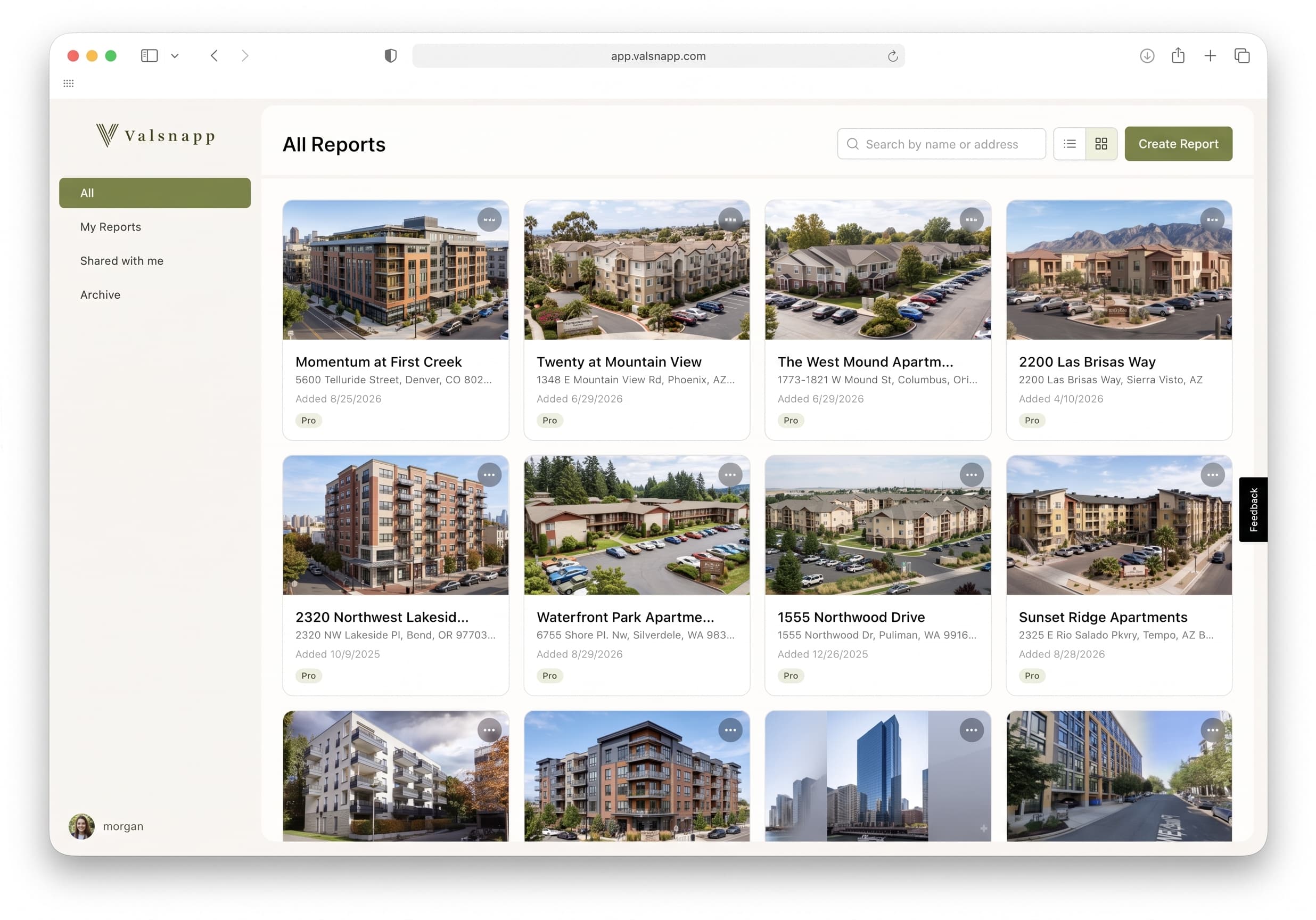Open more options on the skyscraper card
This screenshot has width=1316, height=920.
[x=972, y=730]
